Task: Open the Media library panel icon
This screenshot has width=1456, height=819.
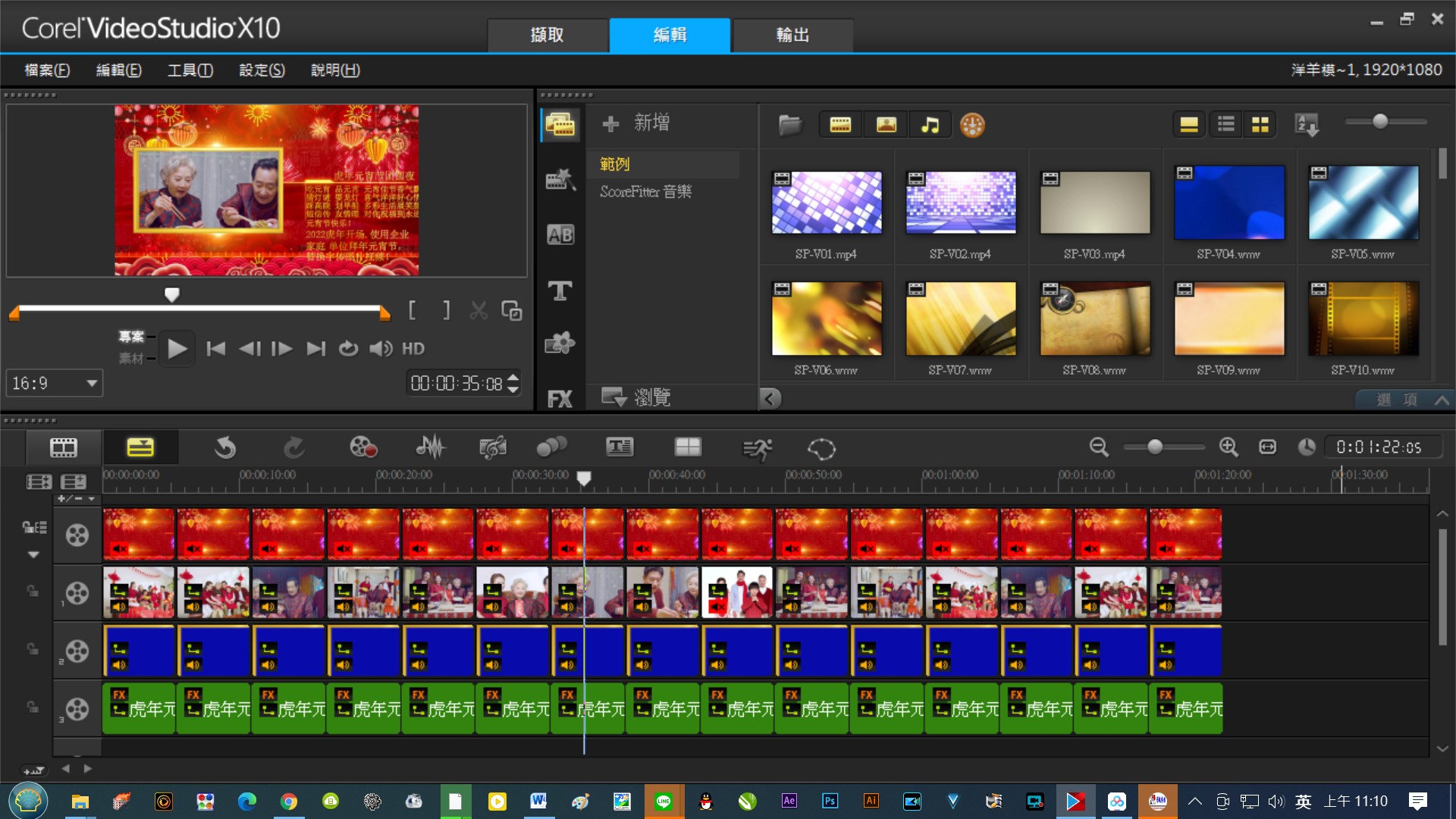Action: [560, 124]
